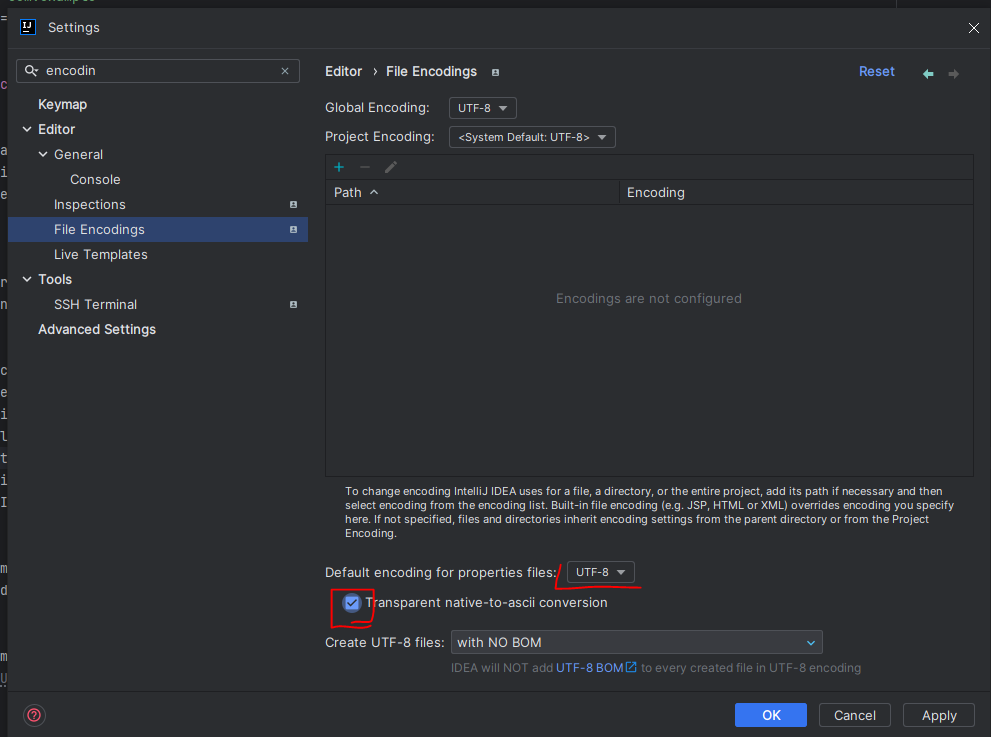This screenshot has width=991, height=737.
Task: Select Inspections settings page
Action: (x=90, y=205)
